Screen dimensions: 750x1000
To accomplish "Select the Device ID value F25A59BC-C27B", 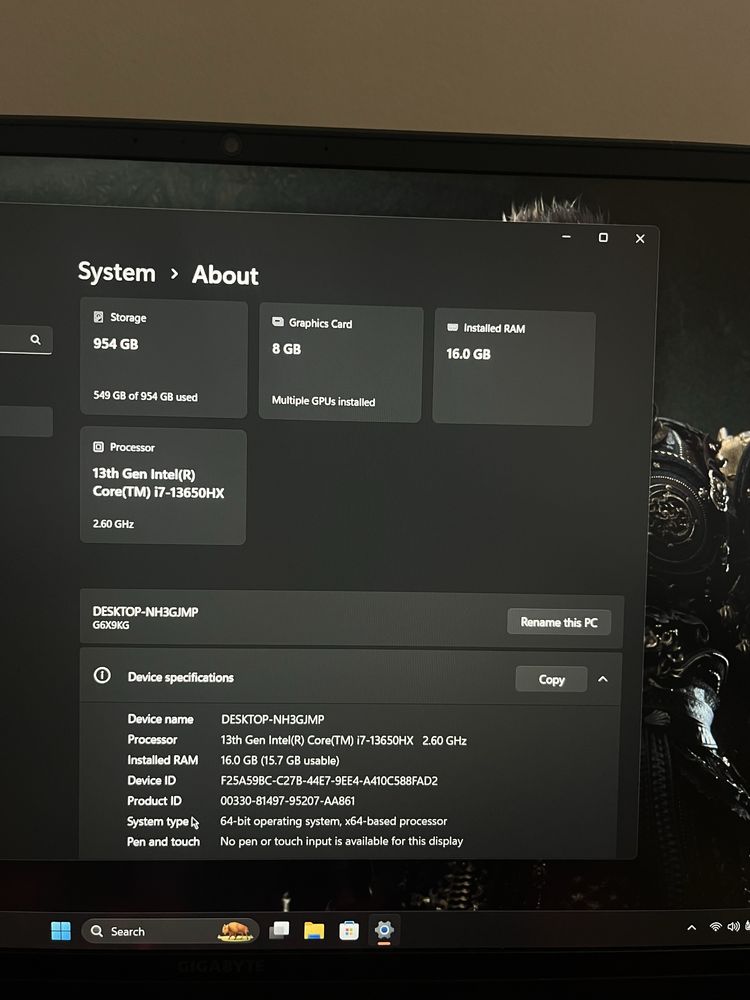I will tap(329, 781).
